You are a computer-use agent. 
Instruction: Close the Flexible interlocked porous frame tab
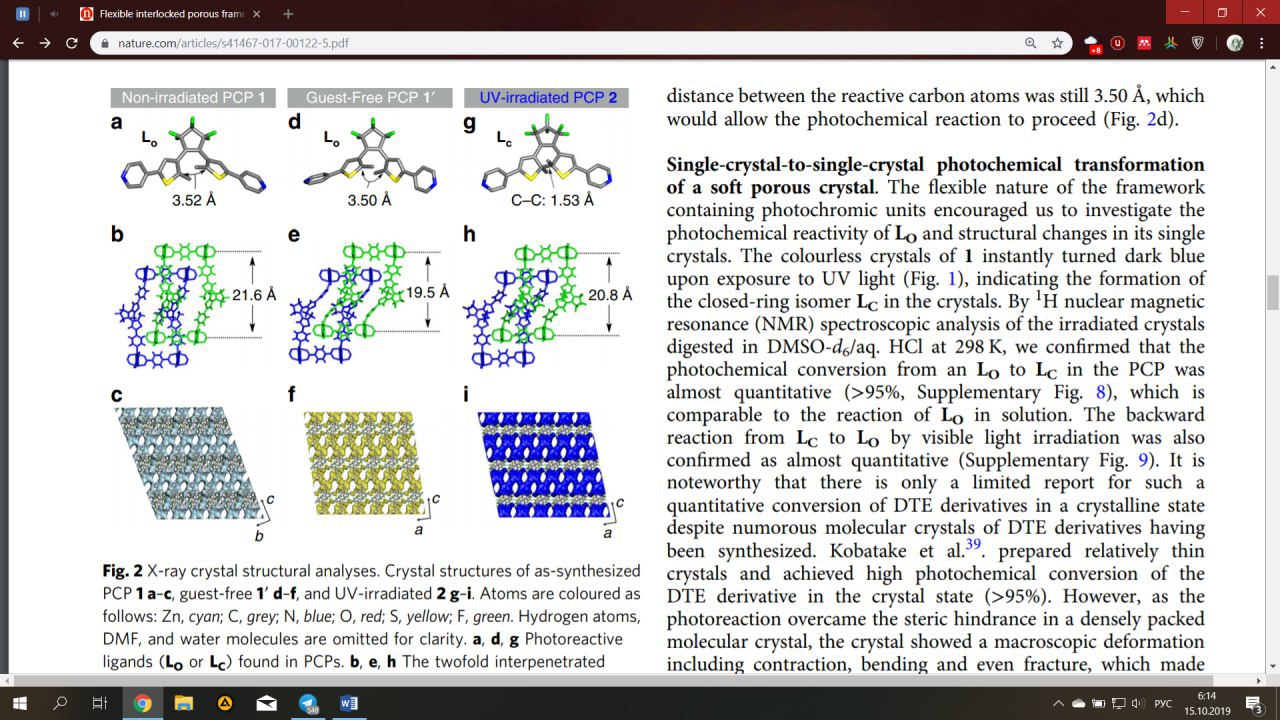coord(258,14)
